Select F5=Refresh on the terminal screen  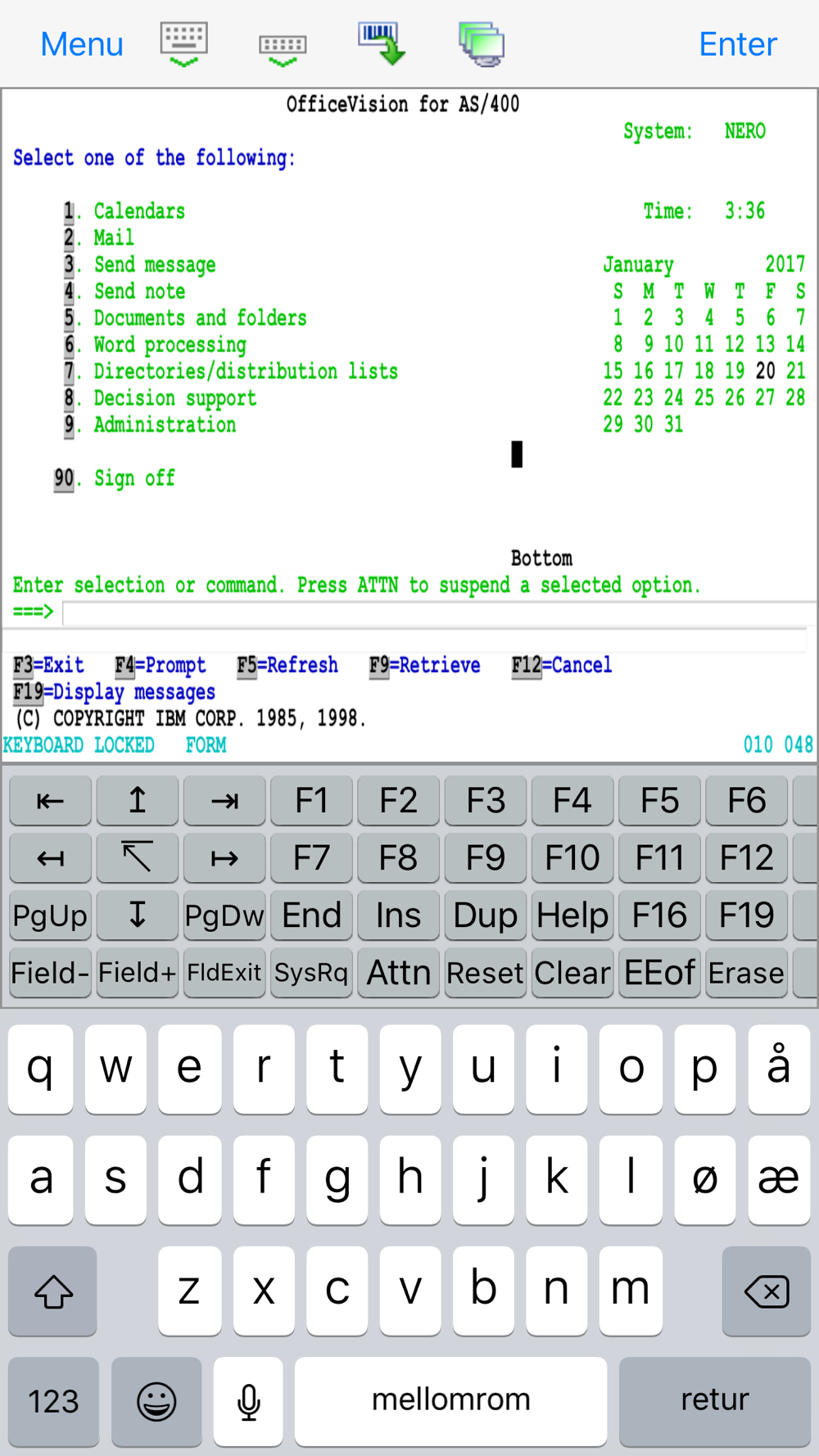pos(287,665)
